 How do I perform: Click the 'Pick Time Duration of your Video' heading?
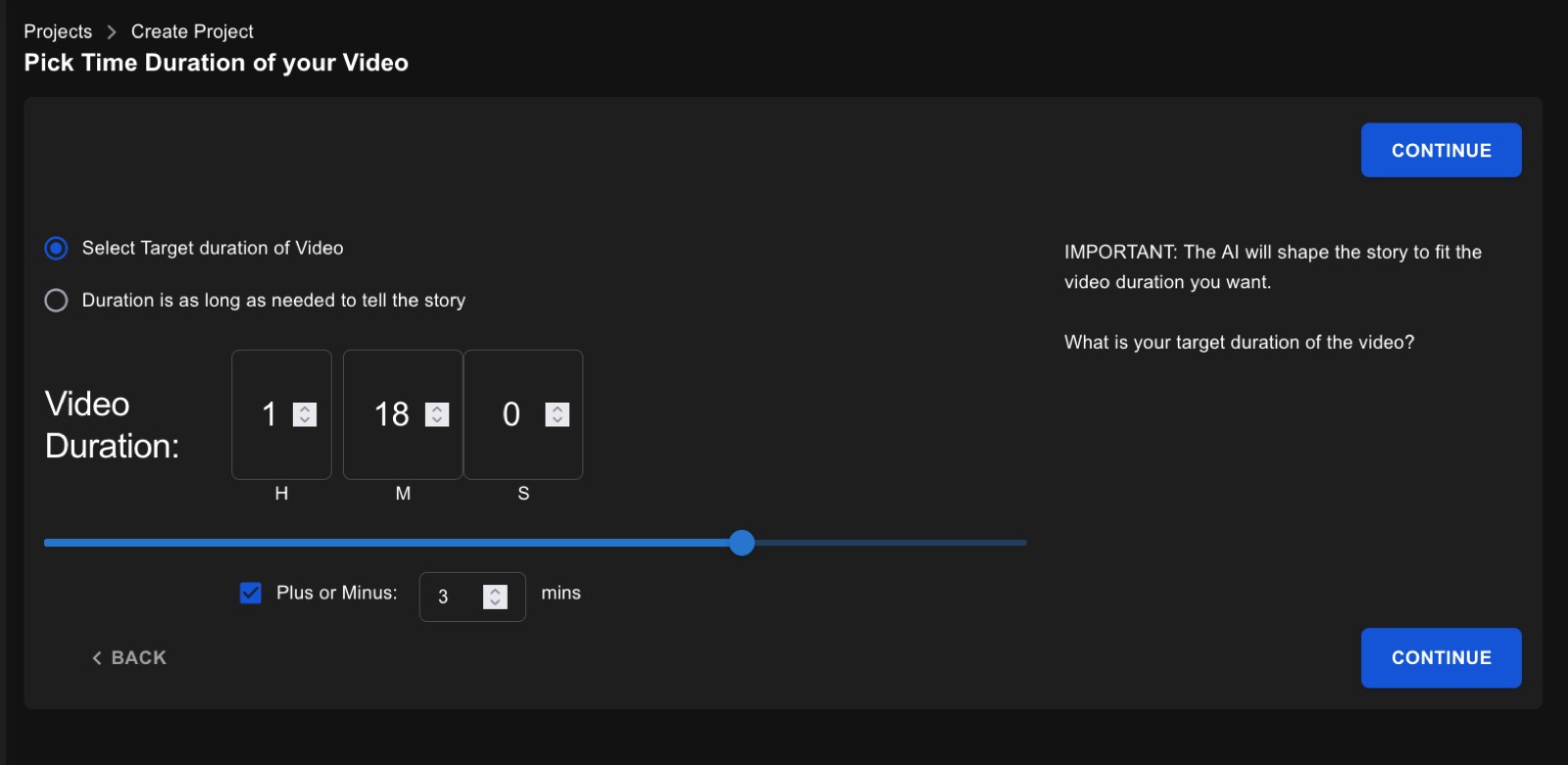coord(216,63)
